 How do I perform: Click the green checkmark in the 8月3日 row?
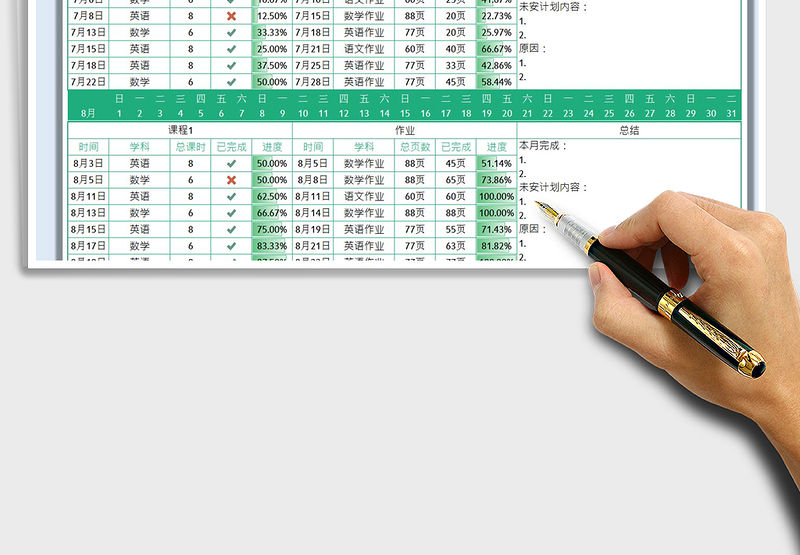point(231,163)
